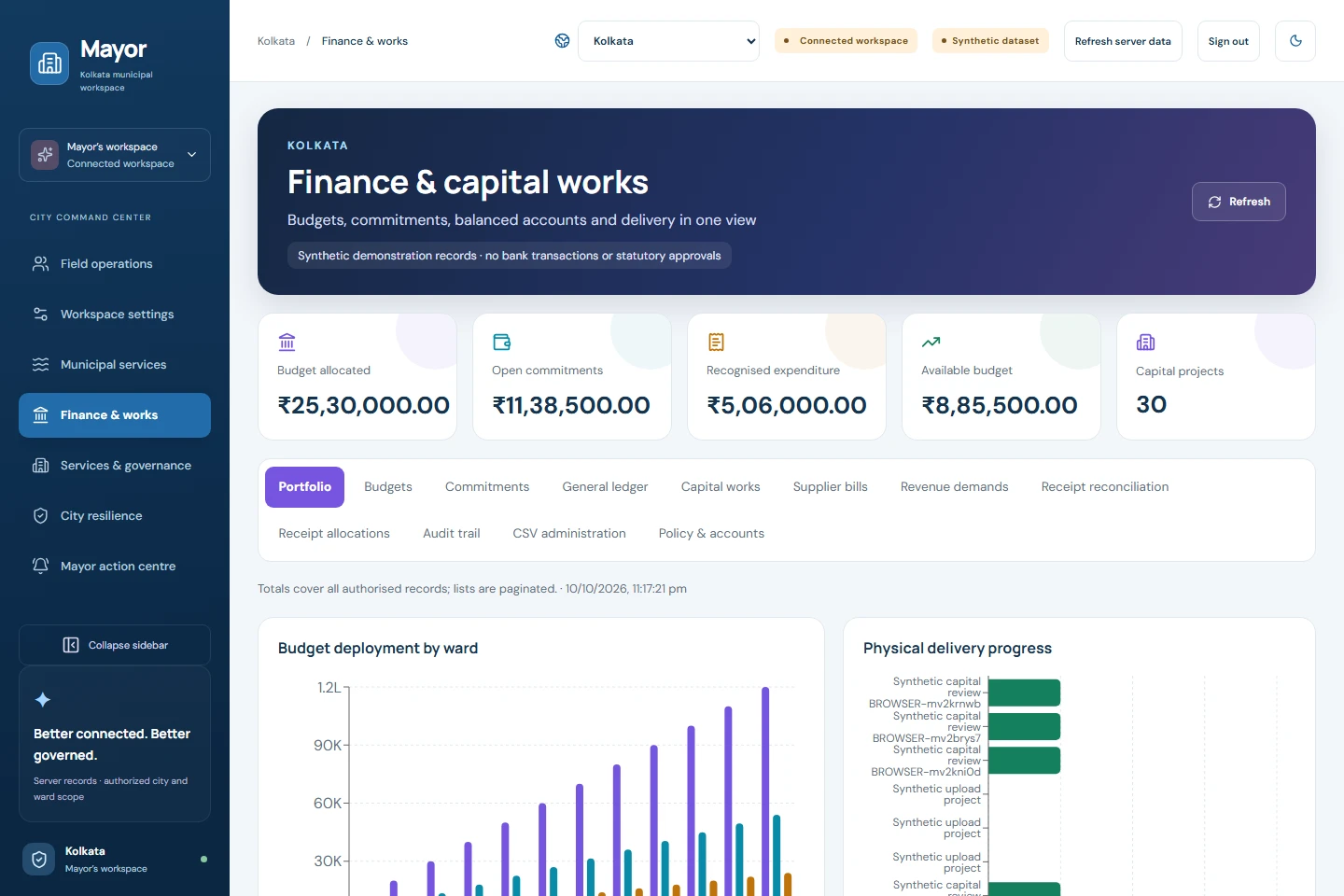Click the capital projects count 30

1151,404
